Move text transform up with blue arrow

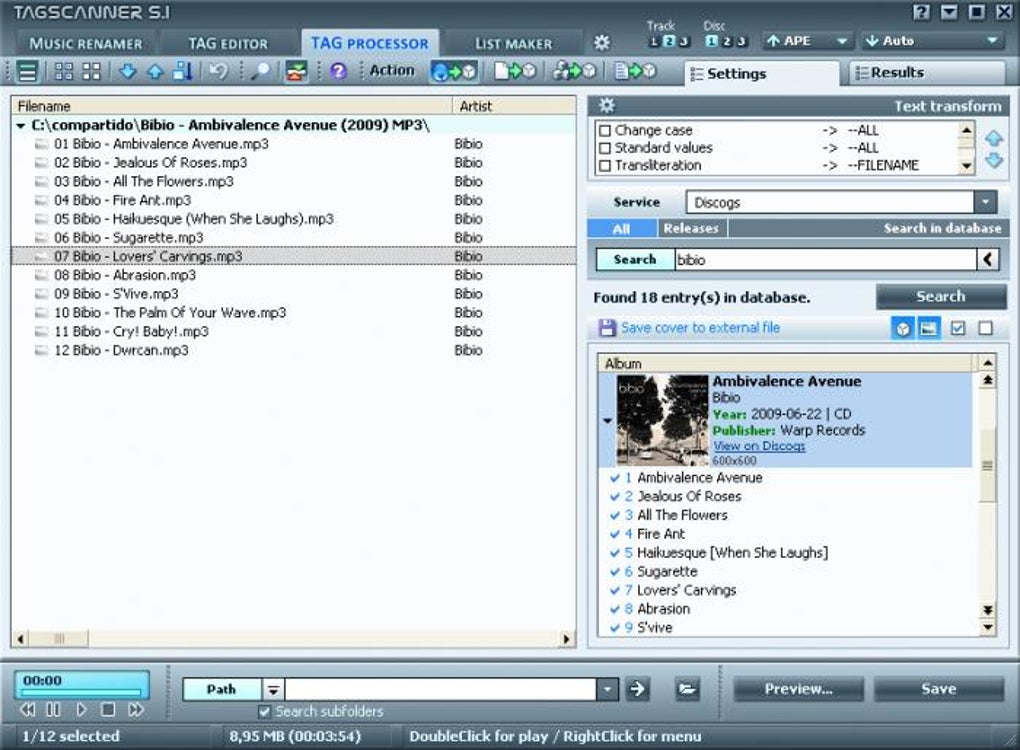click(x=993, y=139)
